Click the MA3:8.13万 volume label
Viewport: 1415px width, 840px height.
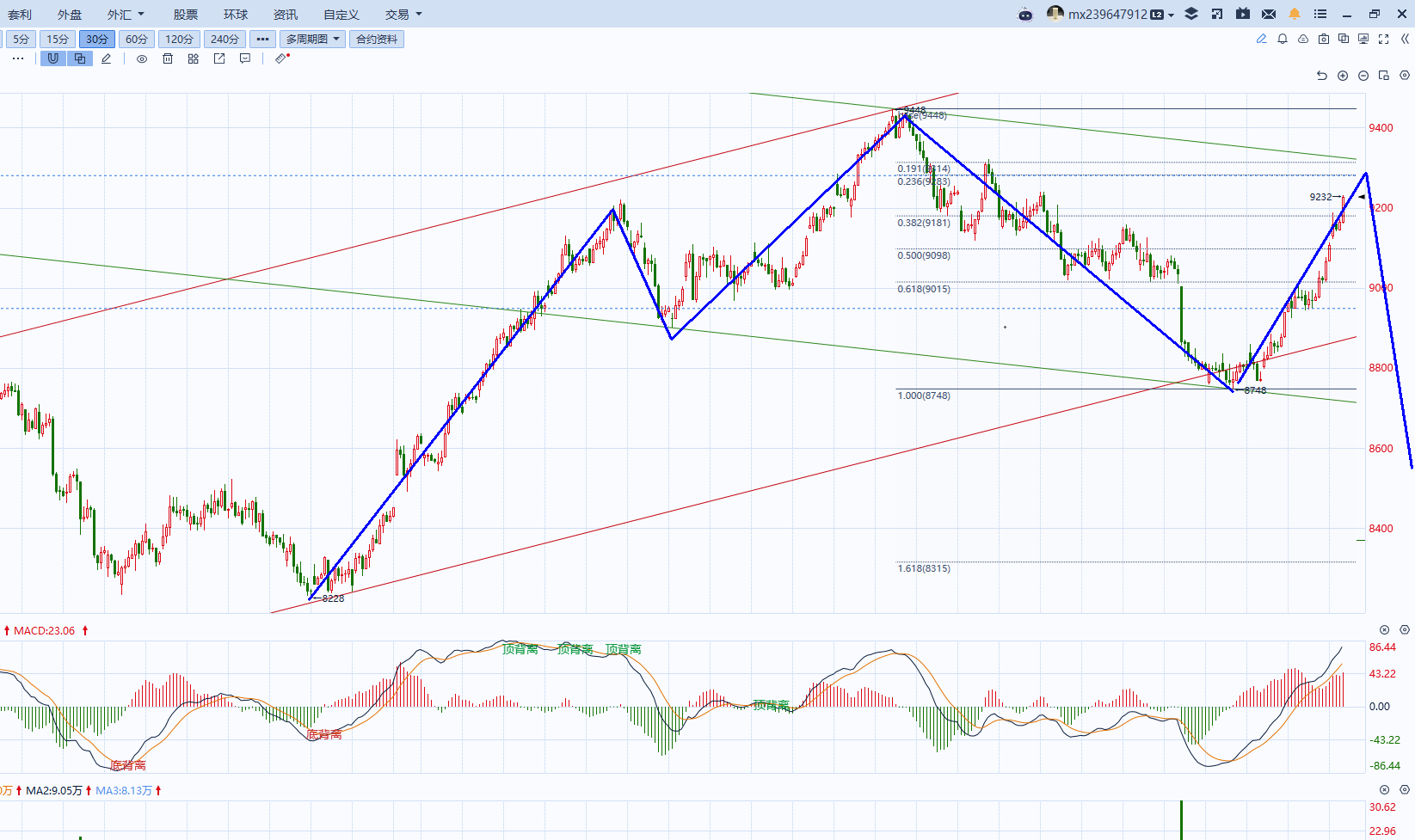(124, 790)
